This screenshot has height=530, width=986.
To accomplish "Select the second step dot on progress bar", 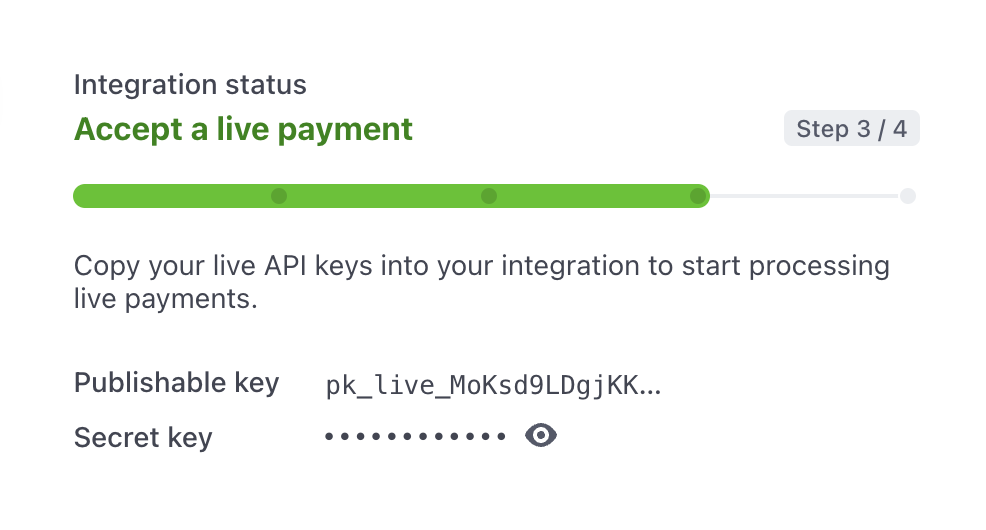I will point(488,196).
